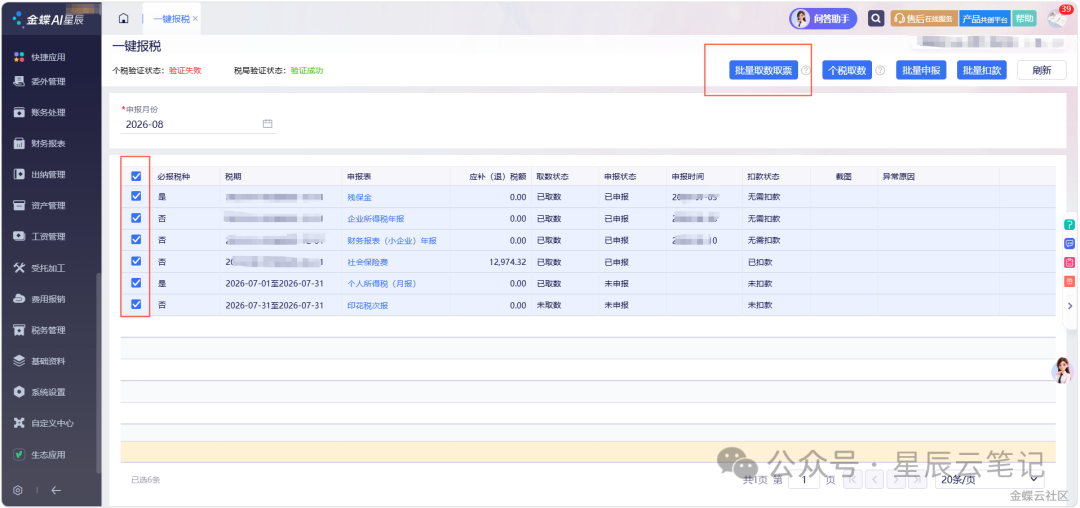Open 财务报表（小企业）年报 link
Screen dimensions: 1080x508
pos(393,241)
